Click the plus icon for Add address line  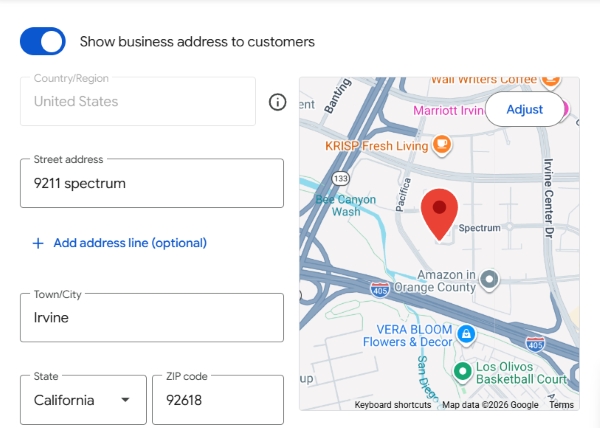pos(38,243)
